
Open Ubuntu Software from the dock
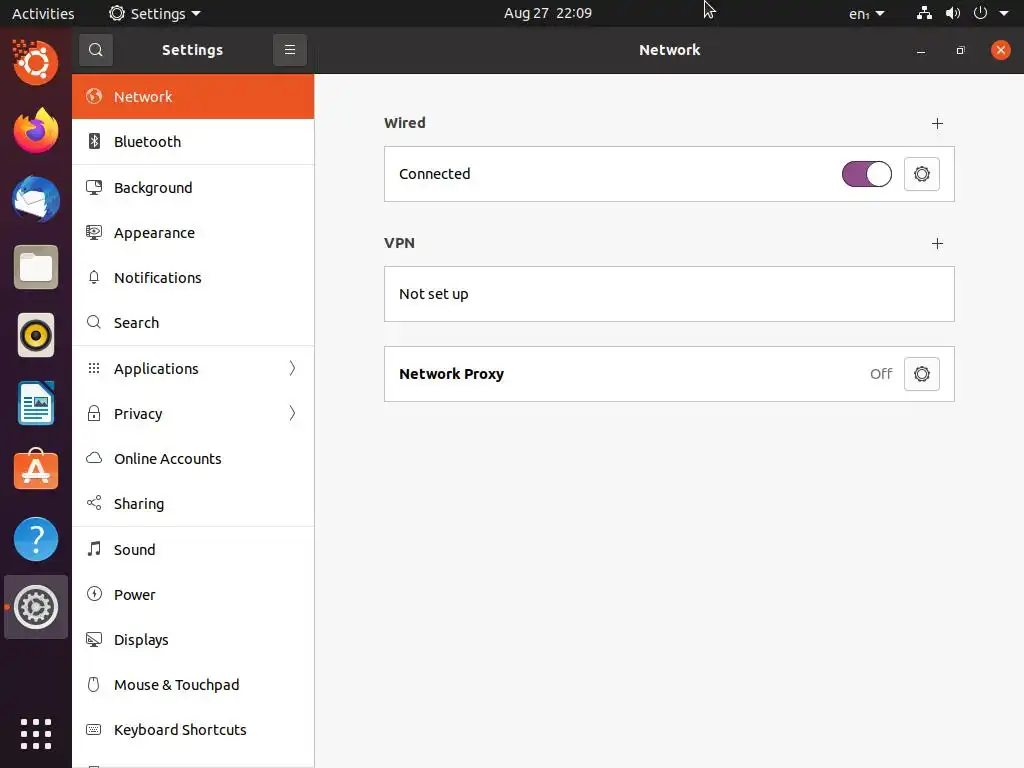36,470
